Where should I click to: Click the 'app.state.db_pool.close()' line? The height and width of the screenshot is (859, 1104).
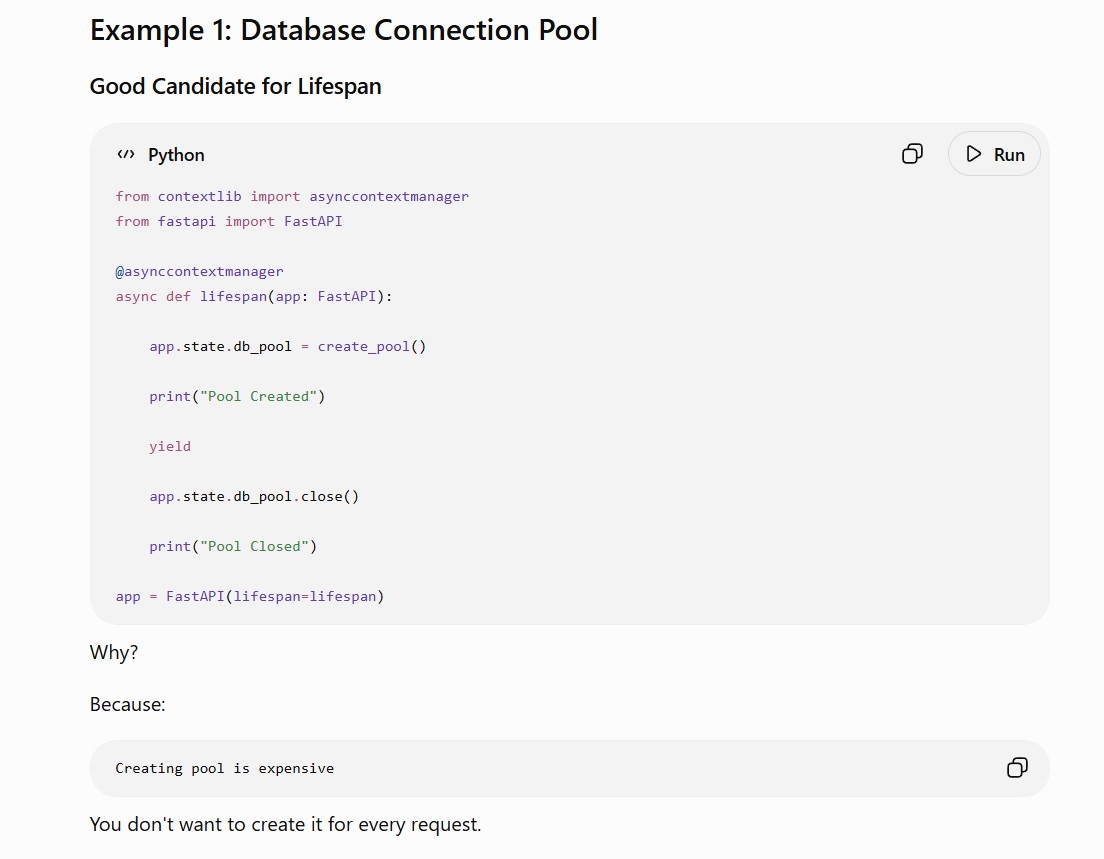pyautogui.click(x=253, y=496)
